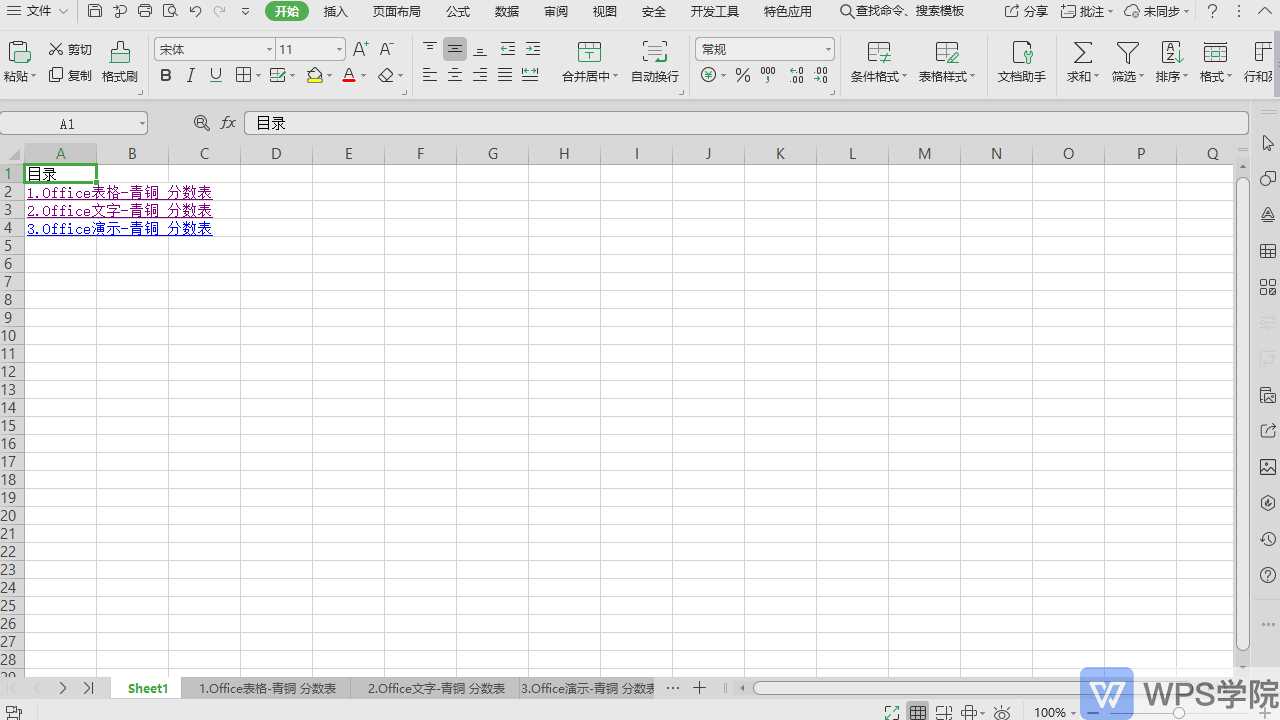1280x720 pixels.
Task: Click the font color A swatch
Action: pos(348,75)
